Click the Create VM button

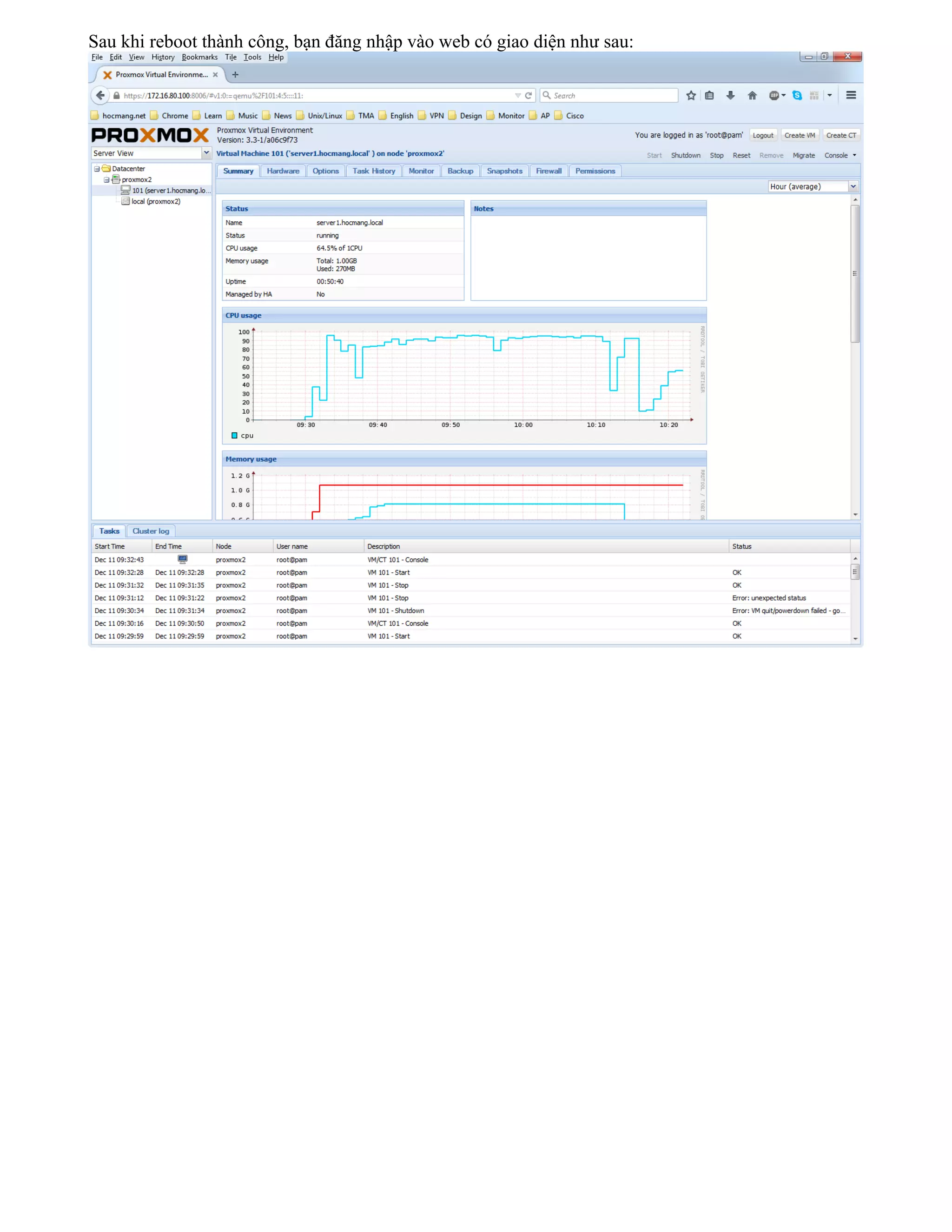(x=799, y=135)
